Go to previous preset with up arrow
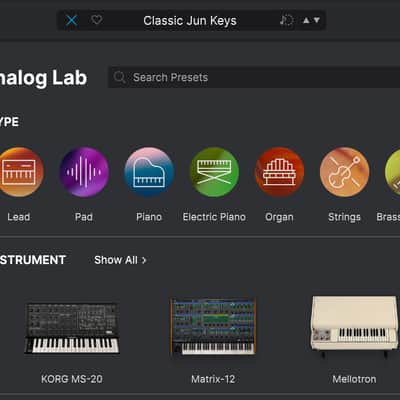400x400 pixels. click(x=306, y=20)
